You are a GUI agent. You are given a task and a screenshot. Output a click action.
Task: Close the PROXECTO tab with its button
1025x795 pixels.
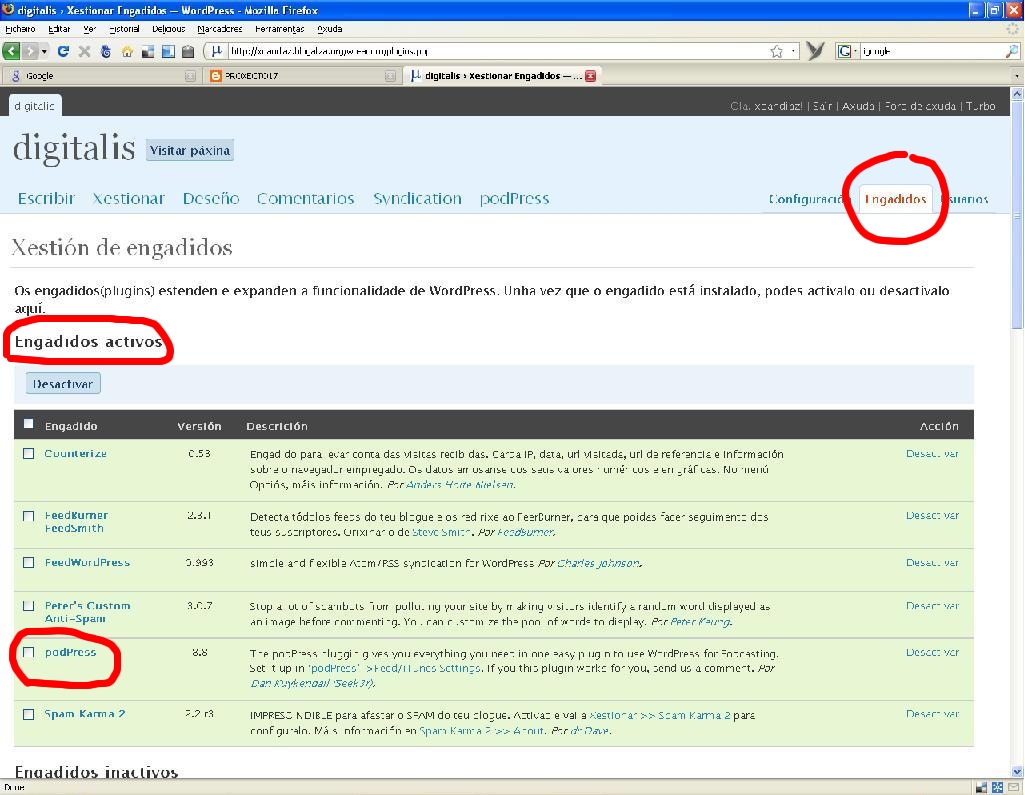(390, 76)
